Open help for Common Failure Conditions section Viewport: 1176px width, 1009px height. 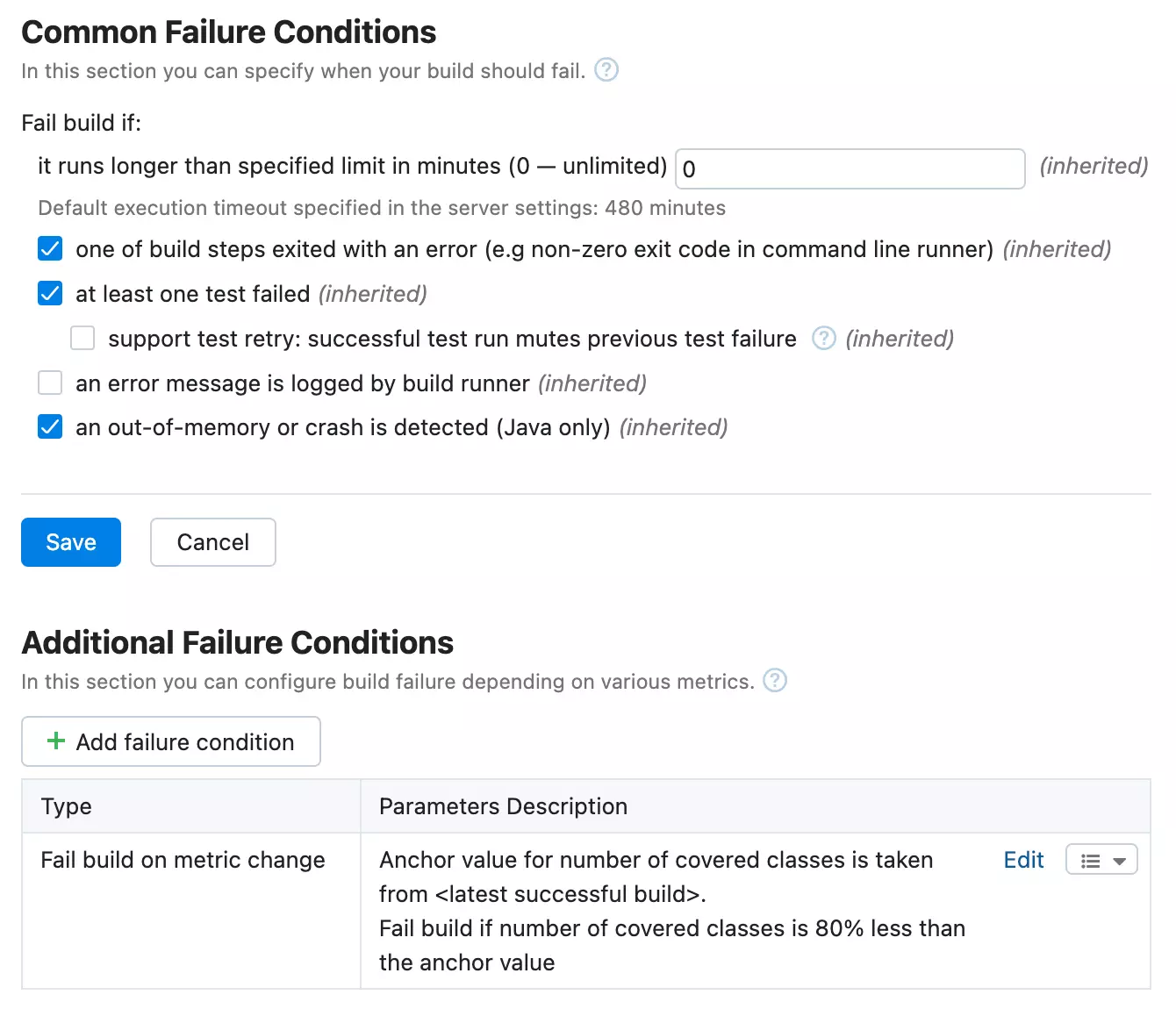[606, 69]
